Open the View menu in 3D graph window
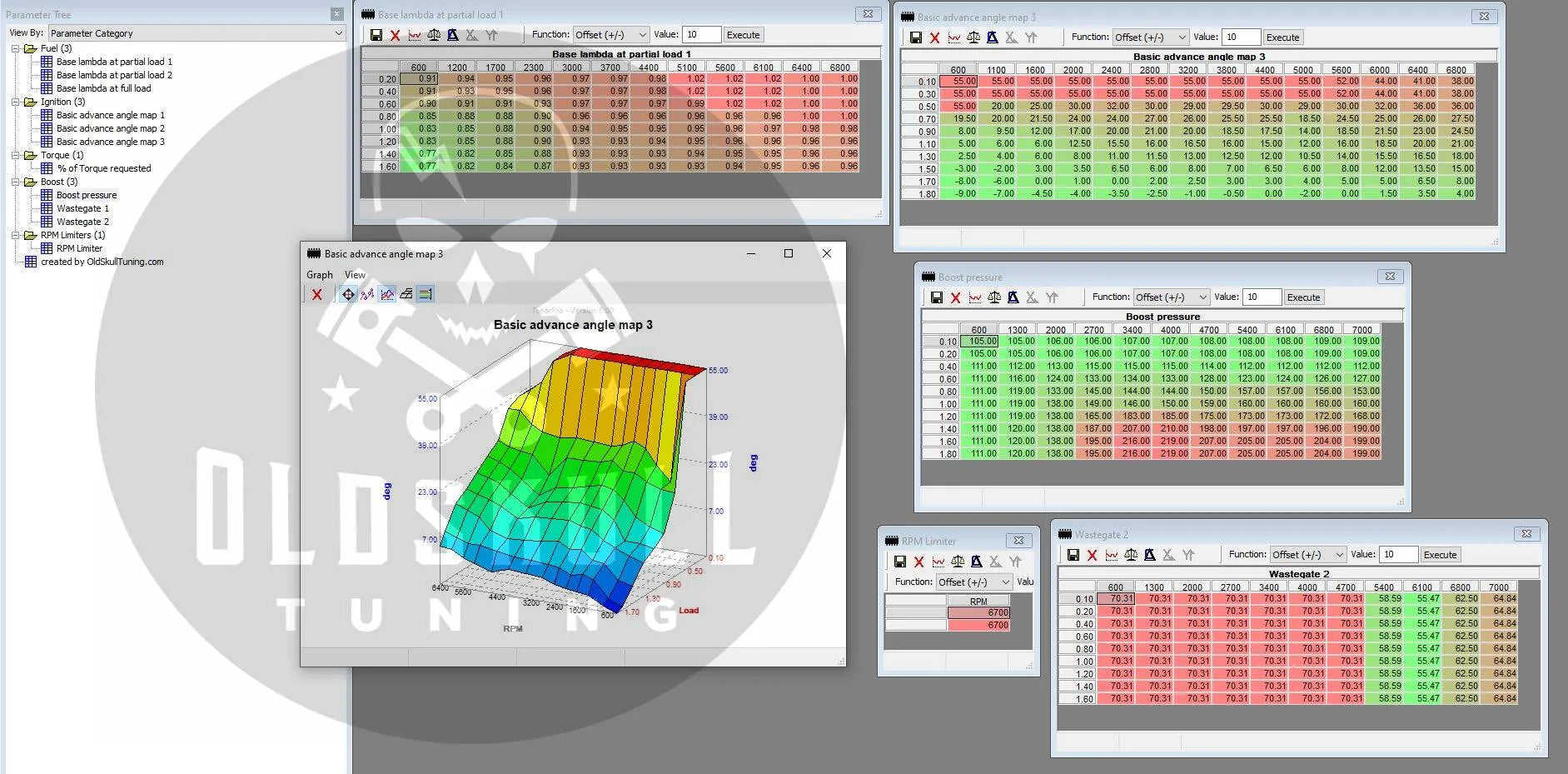Image resolution: width=1568 pixels, height=774 pixels. click(355, 275)
